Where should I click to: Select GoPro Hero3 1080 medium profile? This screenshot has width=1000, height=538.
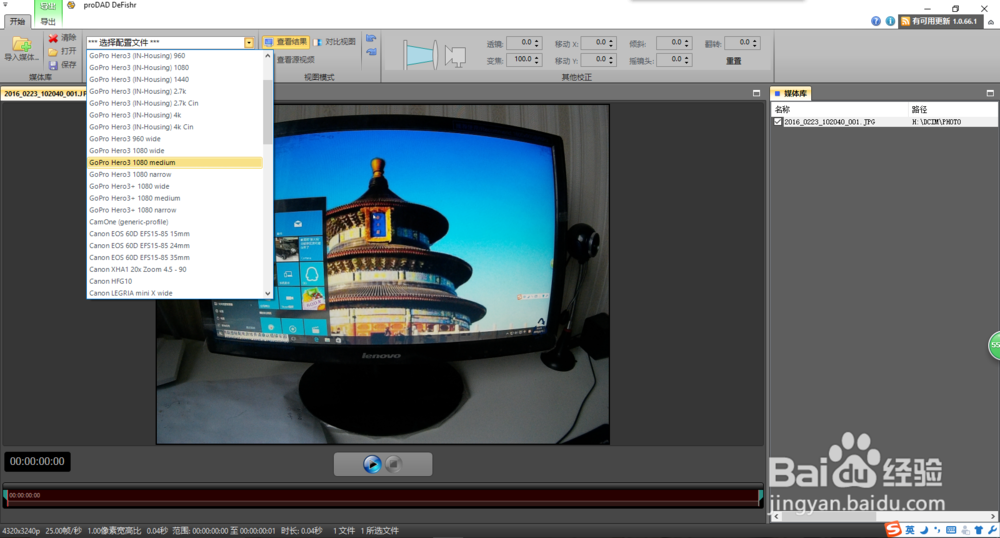[x=174, y=163]
